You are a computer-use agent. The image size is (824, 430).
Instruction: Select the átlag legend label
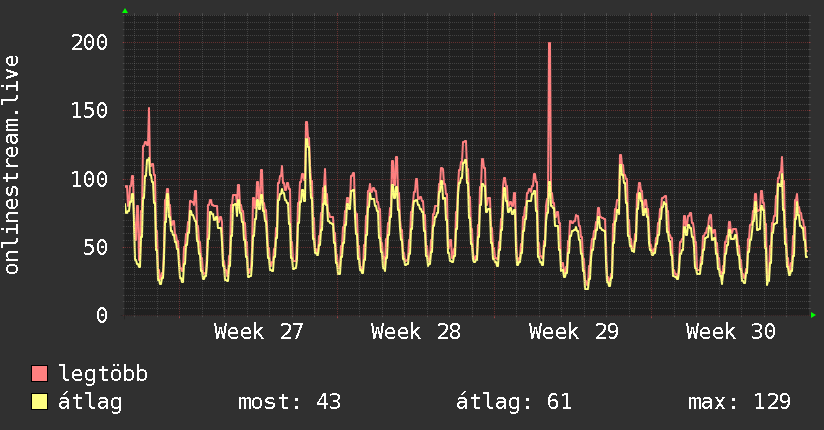(90, 402)
